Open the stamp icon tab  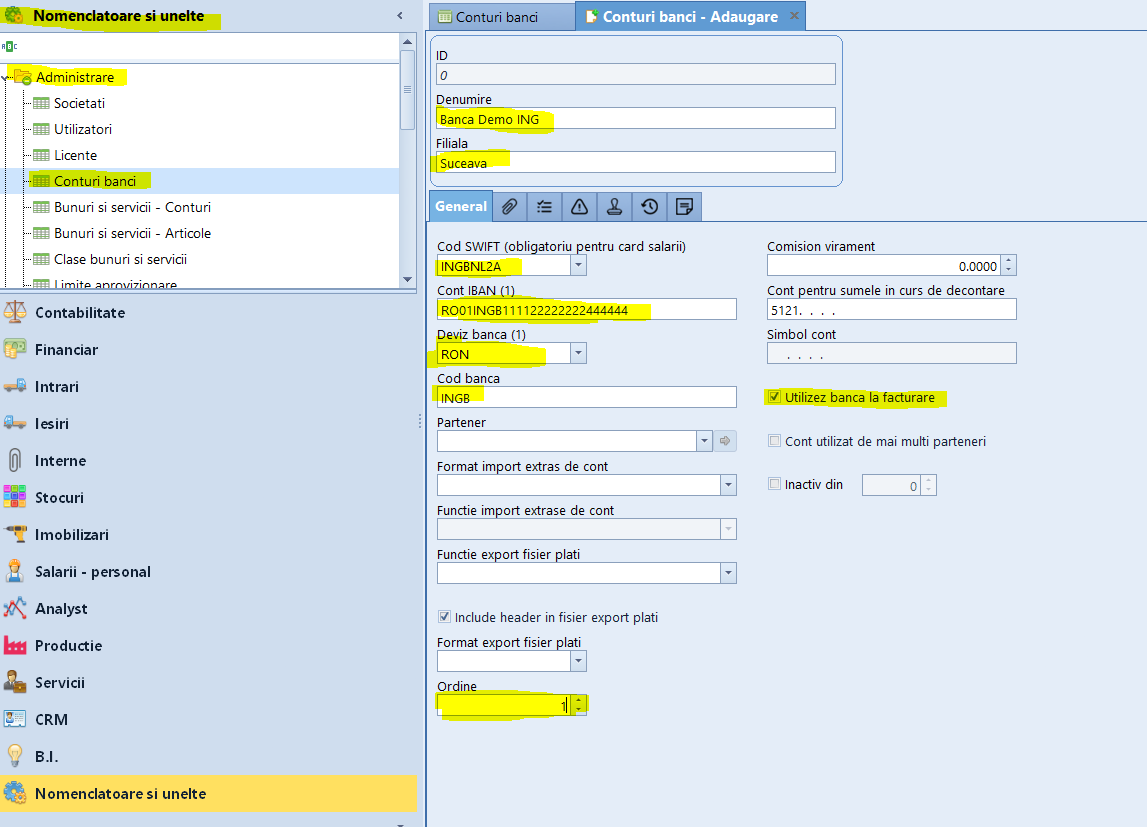(614, 207)
